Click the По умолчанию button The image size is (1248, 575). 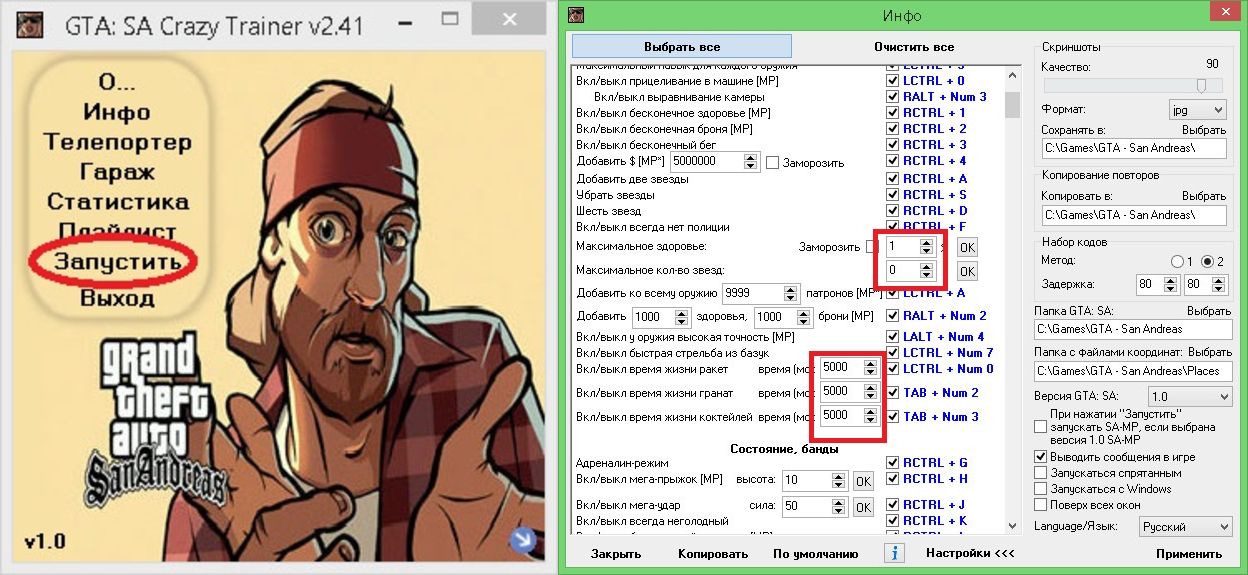click(815, 553)
